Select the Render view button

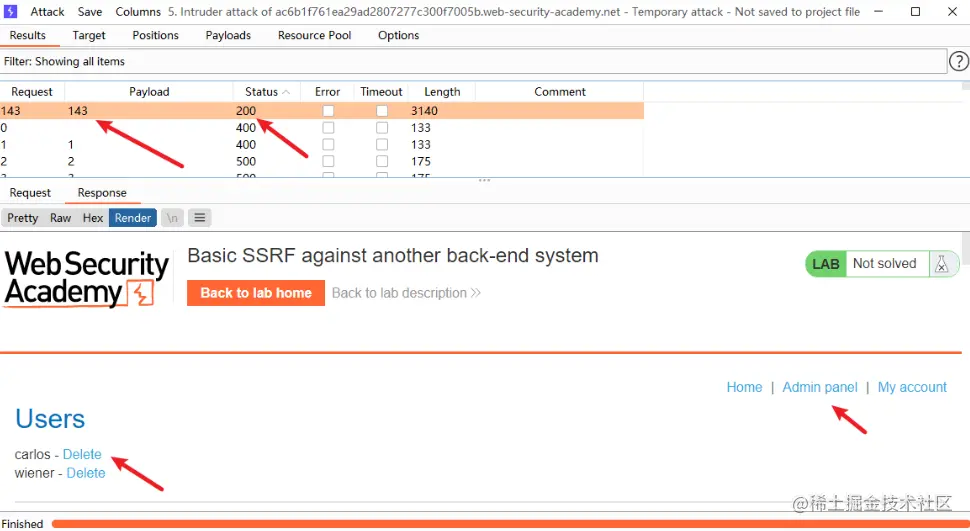click(x=132, y=218)
